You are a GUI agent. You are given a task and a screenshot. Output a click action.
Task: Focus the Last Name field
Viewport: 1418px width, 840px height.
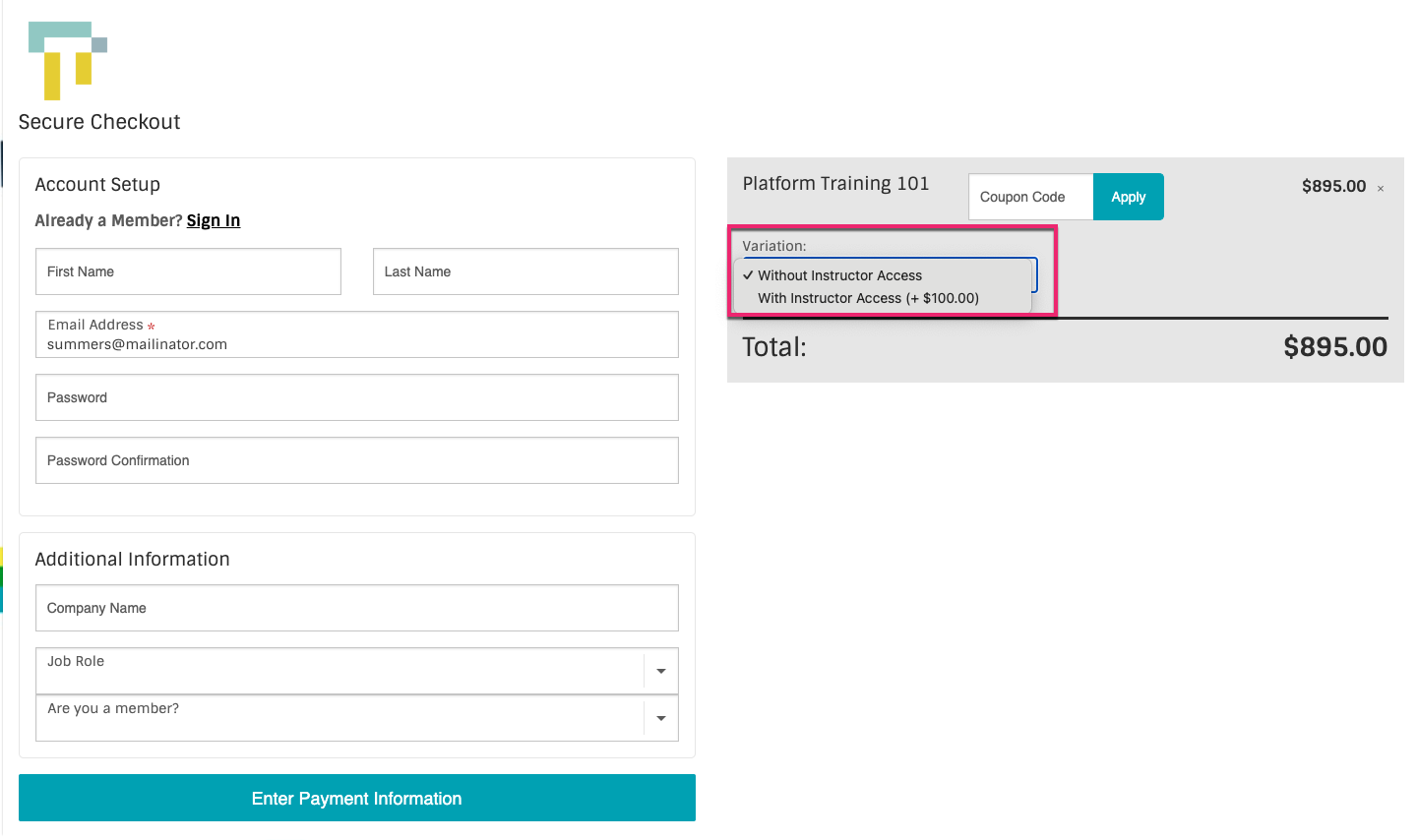tap(525, 271)
